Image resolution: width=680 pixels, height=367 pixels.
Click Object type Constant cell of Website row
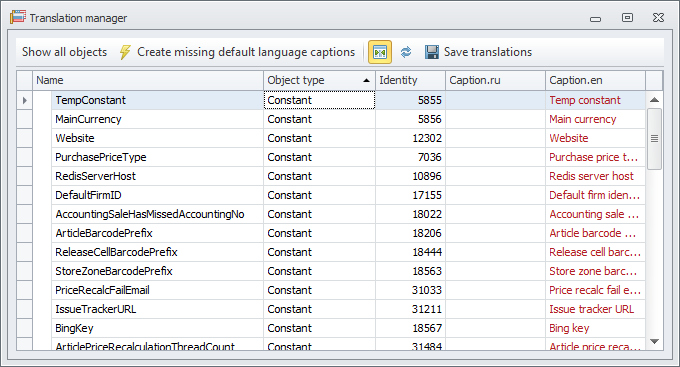click(319, 138)
